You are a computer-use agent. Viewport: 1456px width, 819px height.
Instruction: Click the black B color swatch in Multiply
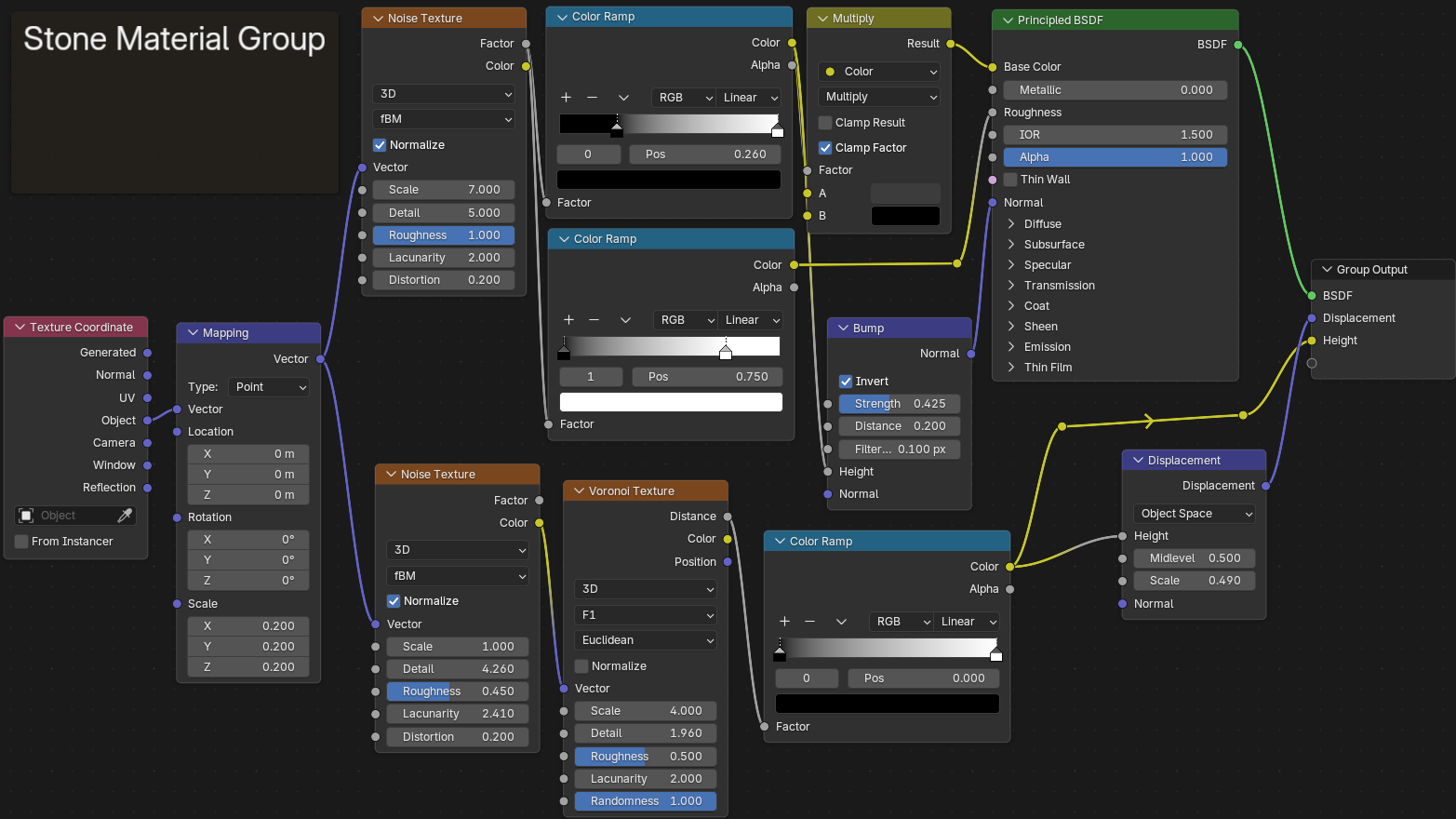[905, 216]
